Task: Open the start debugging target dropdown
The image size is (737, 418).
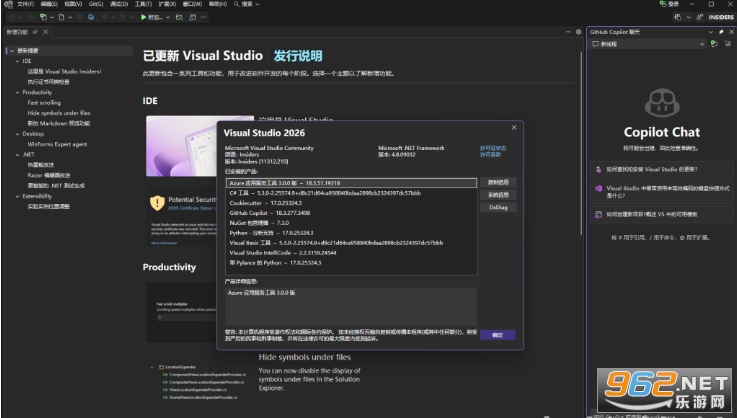Action: (168, 17)
